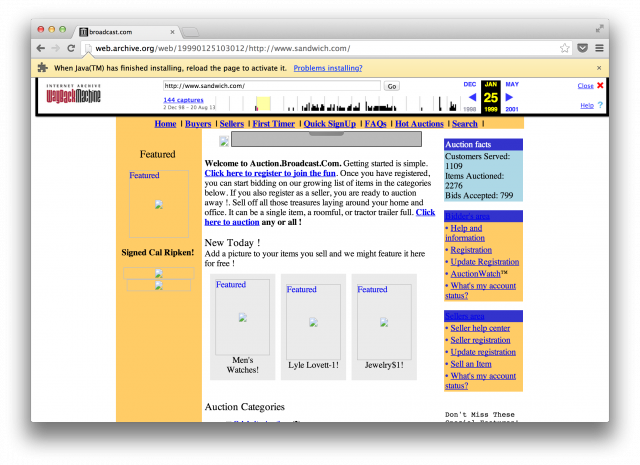Open the Hot Auctions nav link
Screen dimensions: 640x465
[419, 124]
